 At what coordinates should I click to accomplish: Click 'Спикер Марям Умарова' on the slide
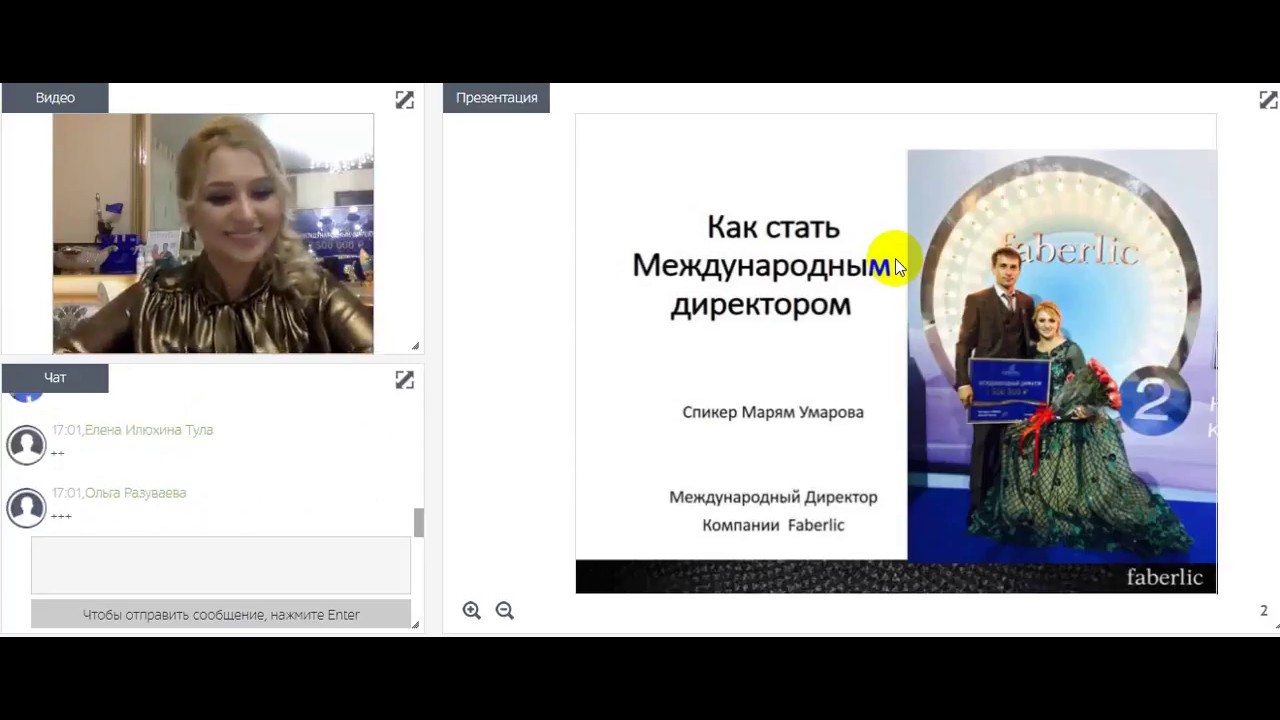(773, 412)
